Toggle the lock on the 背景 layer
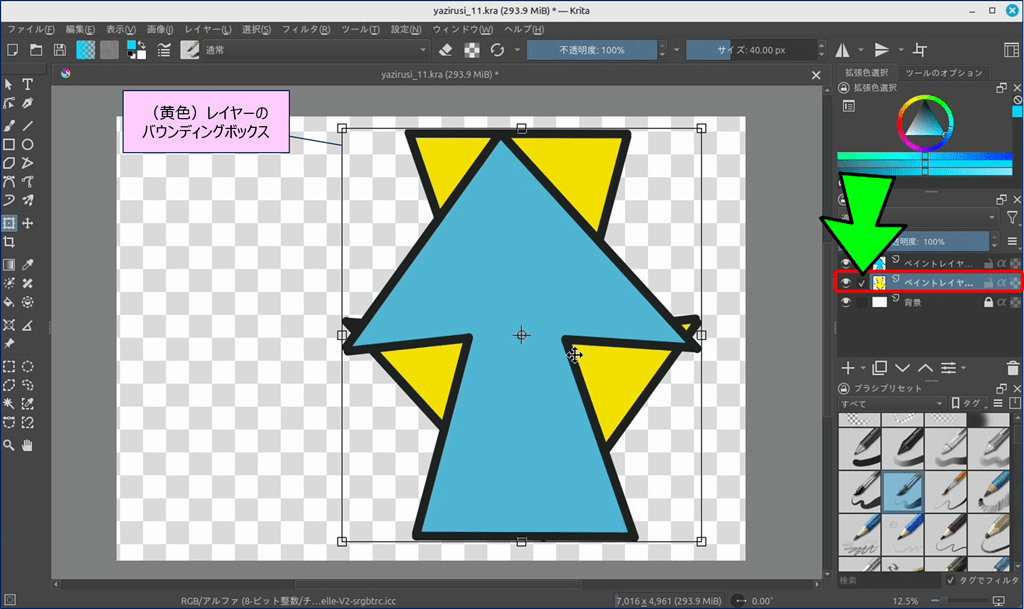This screenshot has width=1024, height=609. coord(988,302)
